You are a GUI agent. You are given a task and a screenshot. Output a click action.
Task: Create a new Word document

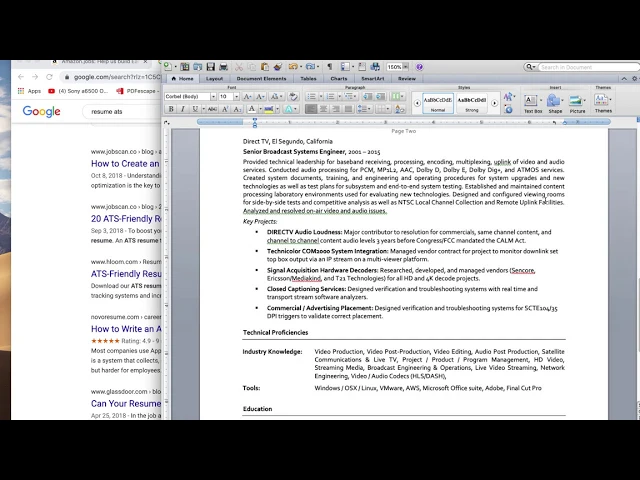pos(167,67)
